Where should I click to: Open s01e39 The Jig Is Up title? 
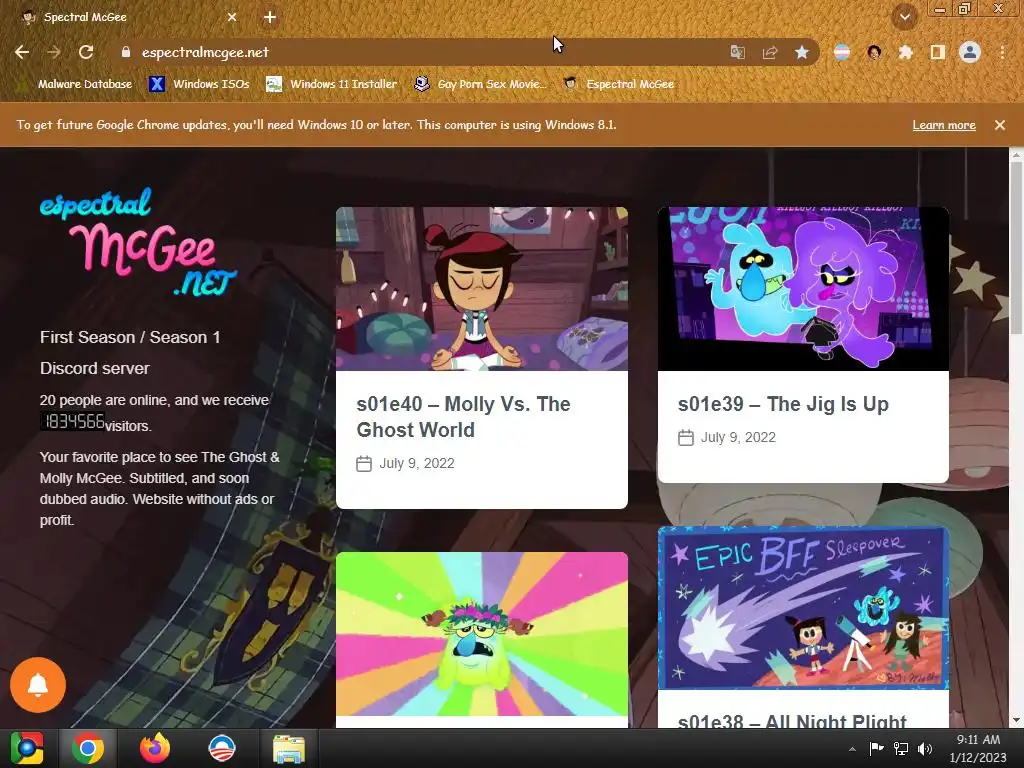click(783, 404)
